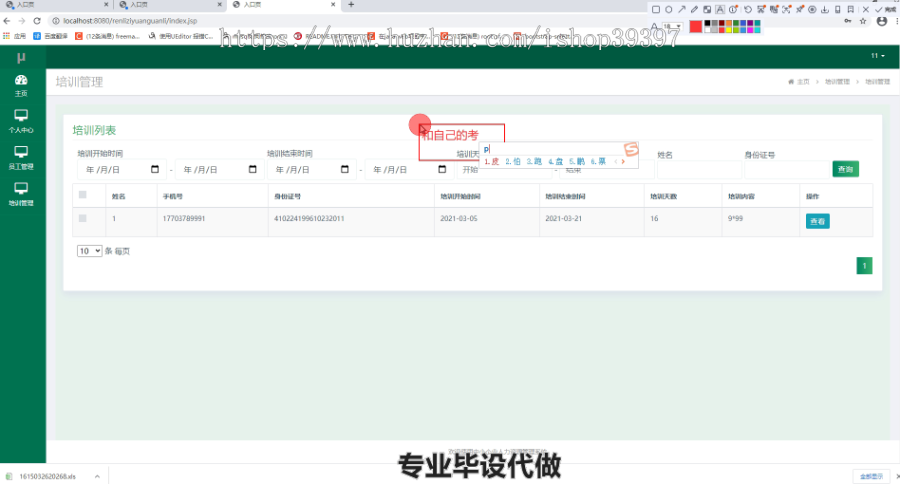Undo last annotation in screenshot toolbar

[748, 9]
